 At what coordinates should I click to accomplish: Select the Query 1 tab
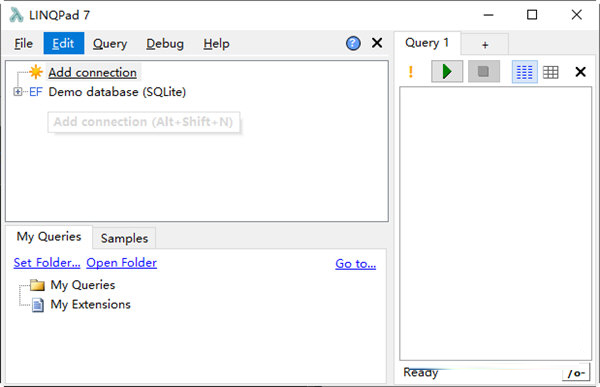coord(427,42)
